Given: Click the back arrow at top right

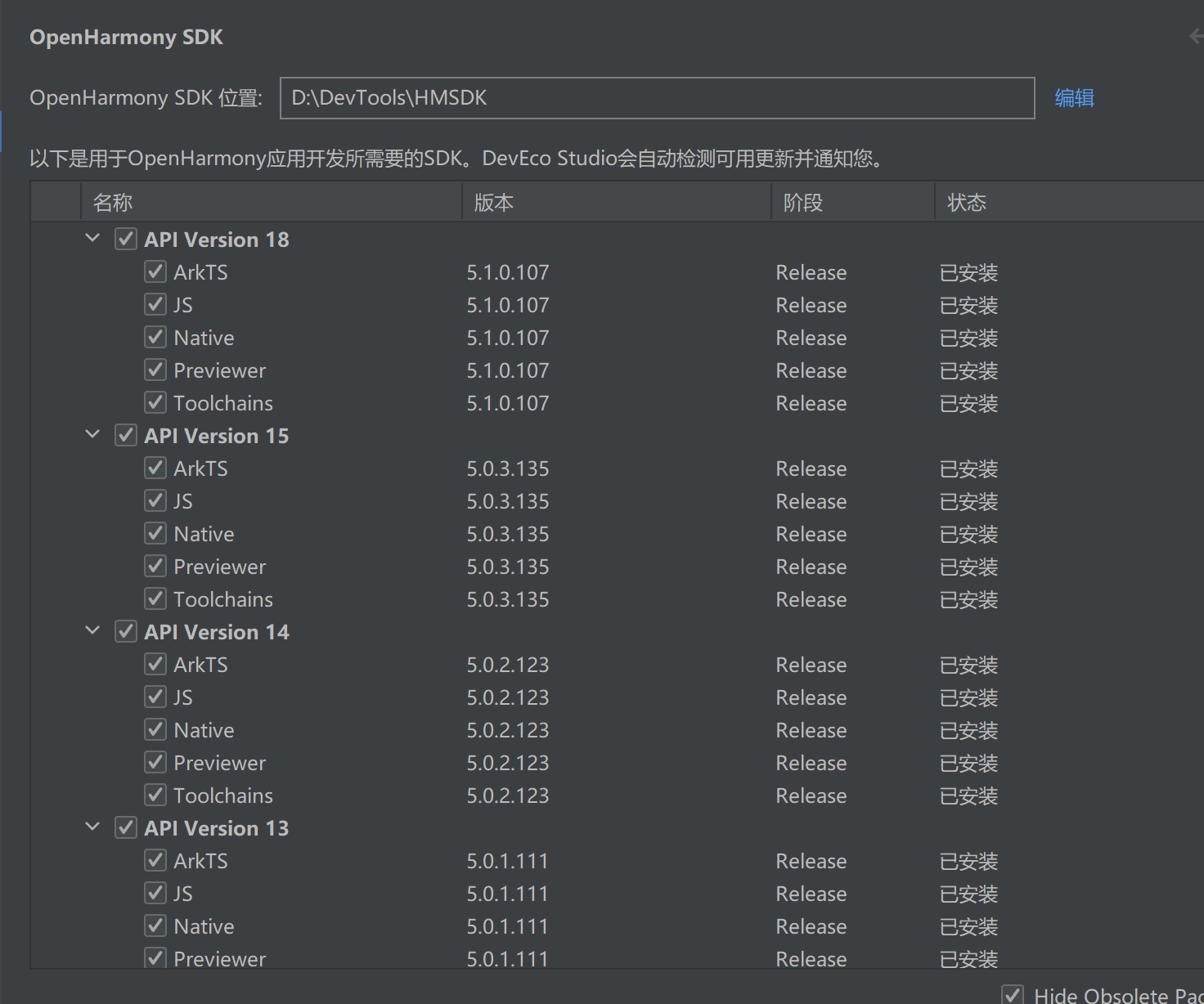Looking at the screenshot, I should pyautogui.click(x=1197, y=36).
